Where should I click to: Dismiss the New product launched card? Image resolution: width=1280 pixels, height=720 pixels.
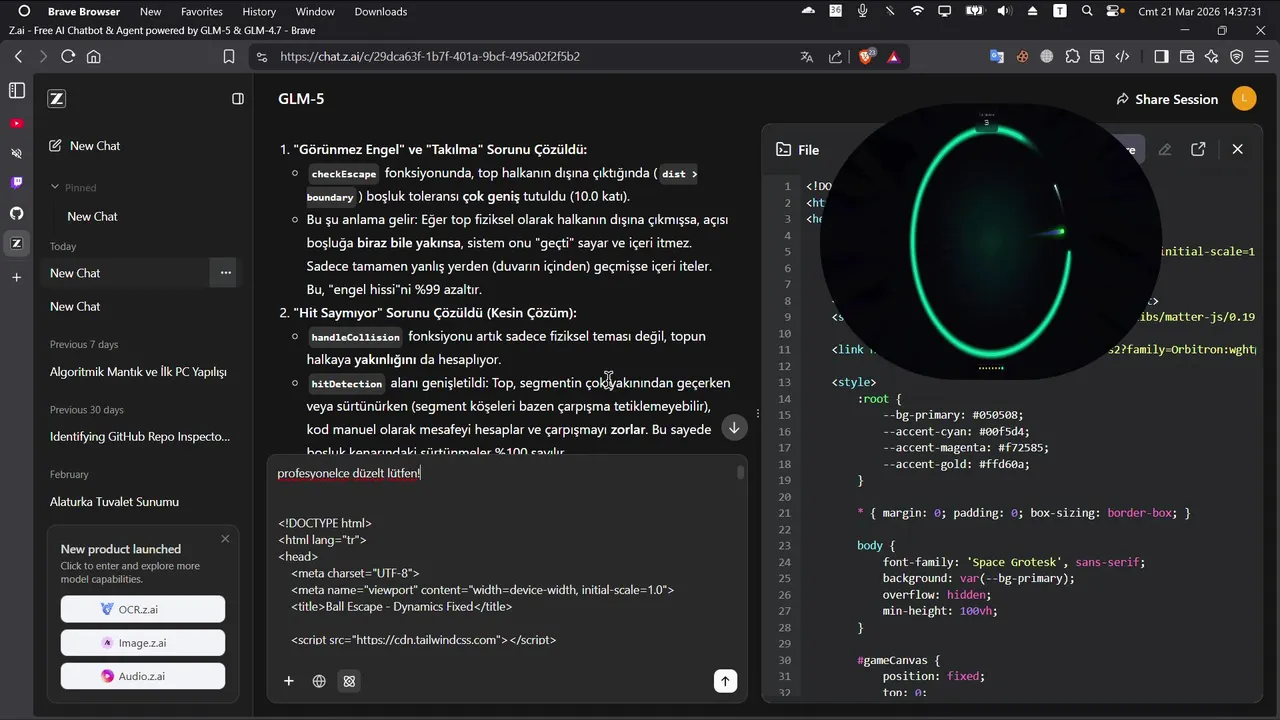225,539
